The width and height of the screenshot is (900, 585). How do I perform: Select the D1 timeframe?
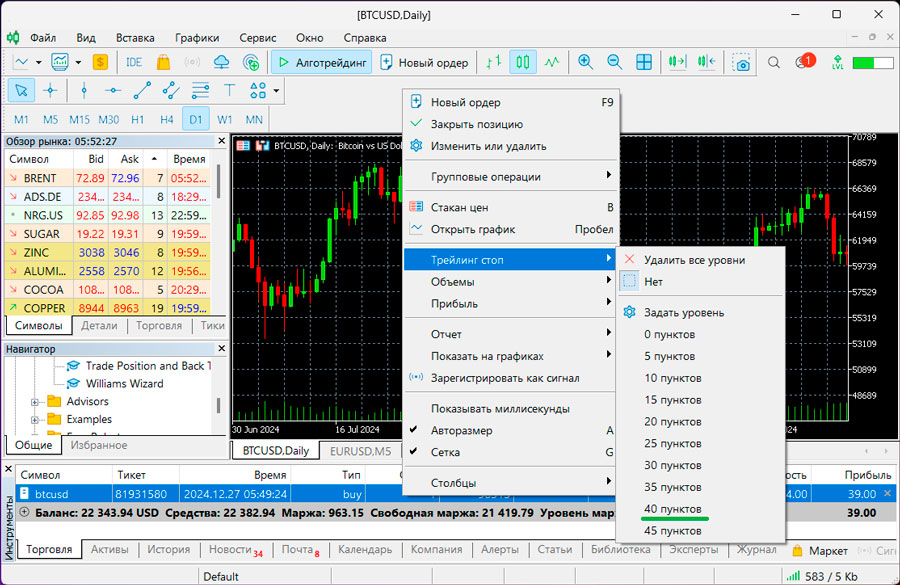point(195,119)
